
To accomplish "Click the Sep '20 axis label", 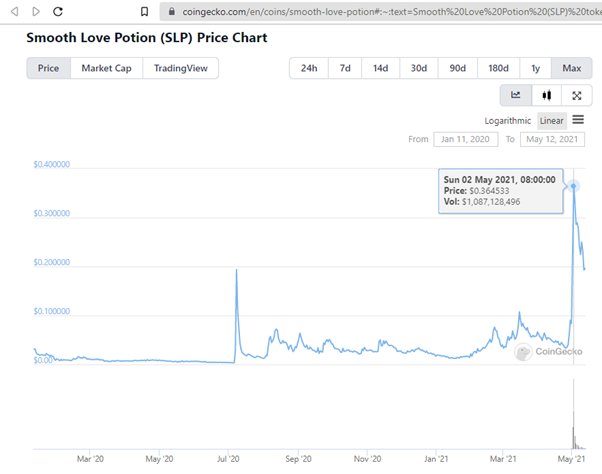I will [x=298, y=459].
